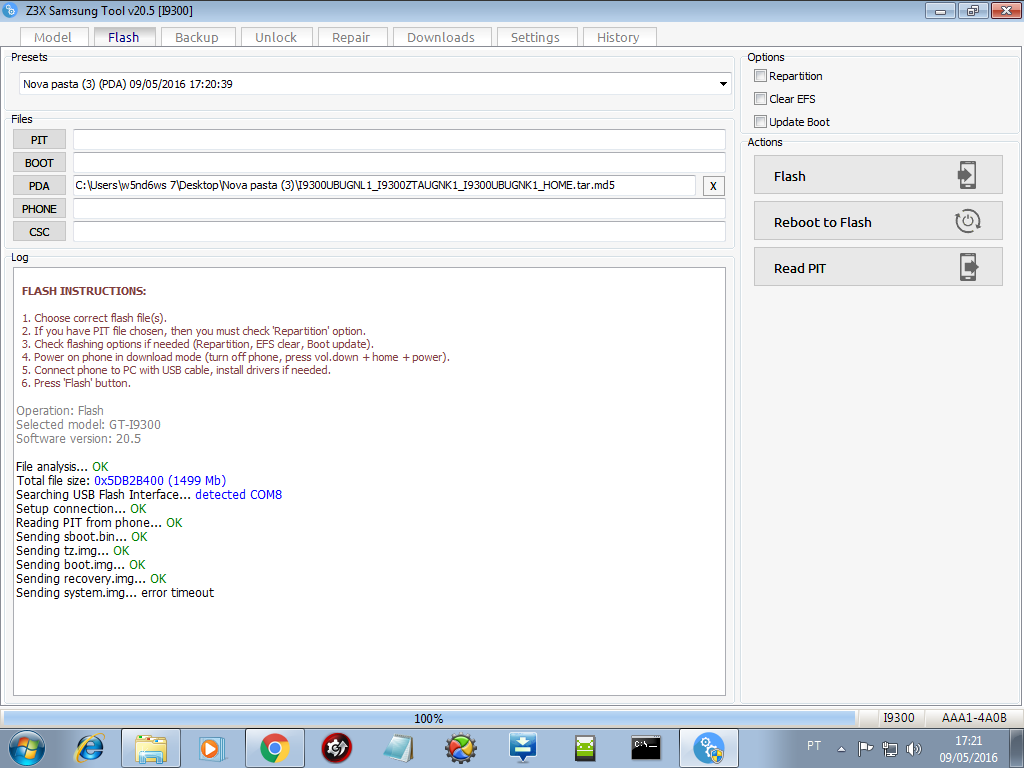The height and width of the screenshot is (768, 1024).
Task: Click the CSC file path field
Action: tap(399, 232)
